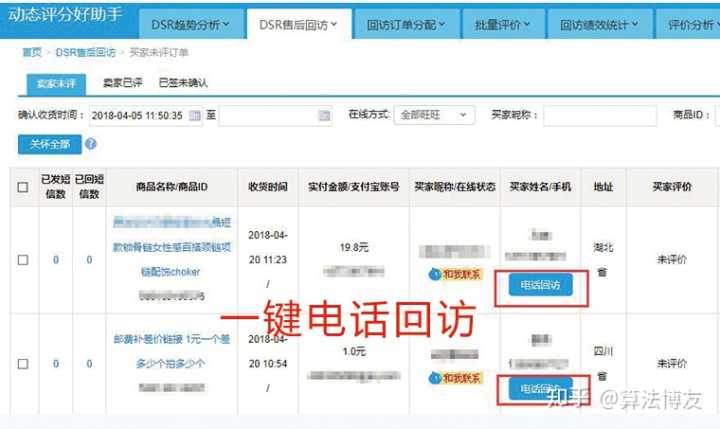Switch to the 卖家未评 tab
The height and width of the screenshot is (429, 720).
click(x=56, y=84)
